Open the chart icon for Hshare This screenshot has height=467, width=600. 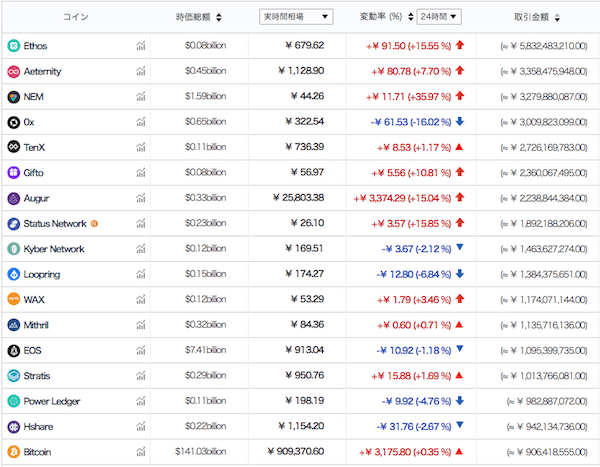tap(141, 426)
